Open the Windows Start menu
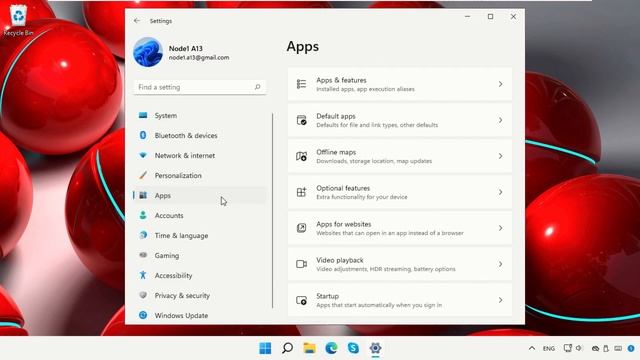The image size is (640, 360). (265, 348)
